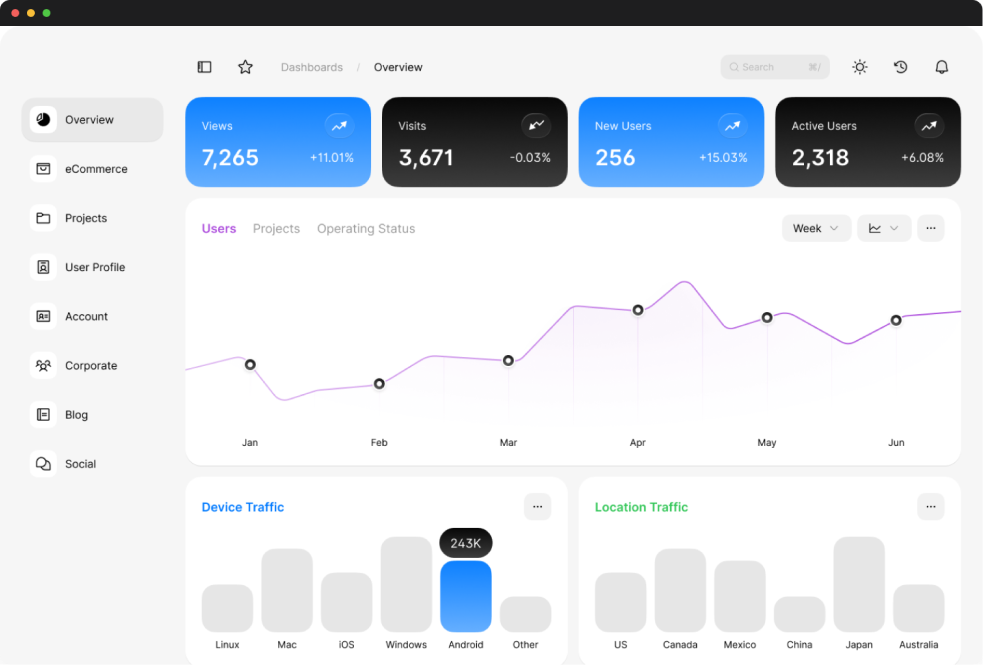Viewport: 983px width, 665px height.
Task: Click the Apr data point on chart
Action: 638,310
